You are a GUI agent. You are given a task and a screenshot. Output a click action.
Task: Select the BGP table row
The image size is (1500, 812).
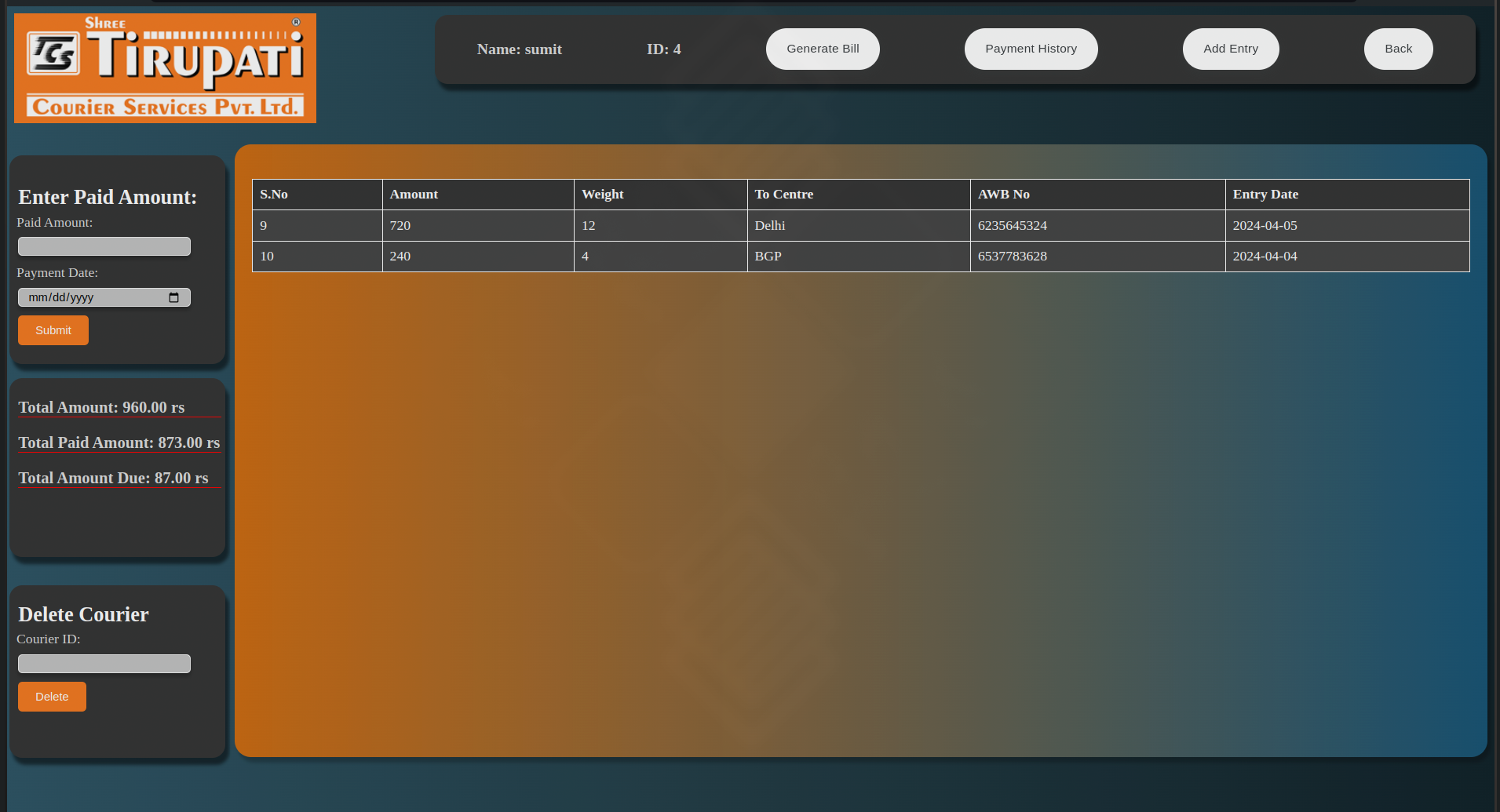point(768,256)
